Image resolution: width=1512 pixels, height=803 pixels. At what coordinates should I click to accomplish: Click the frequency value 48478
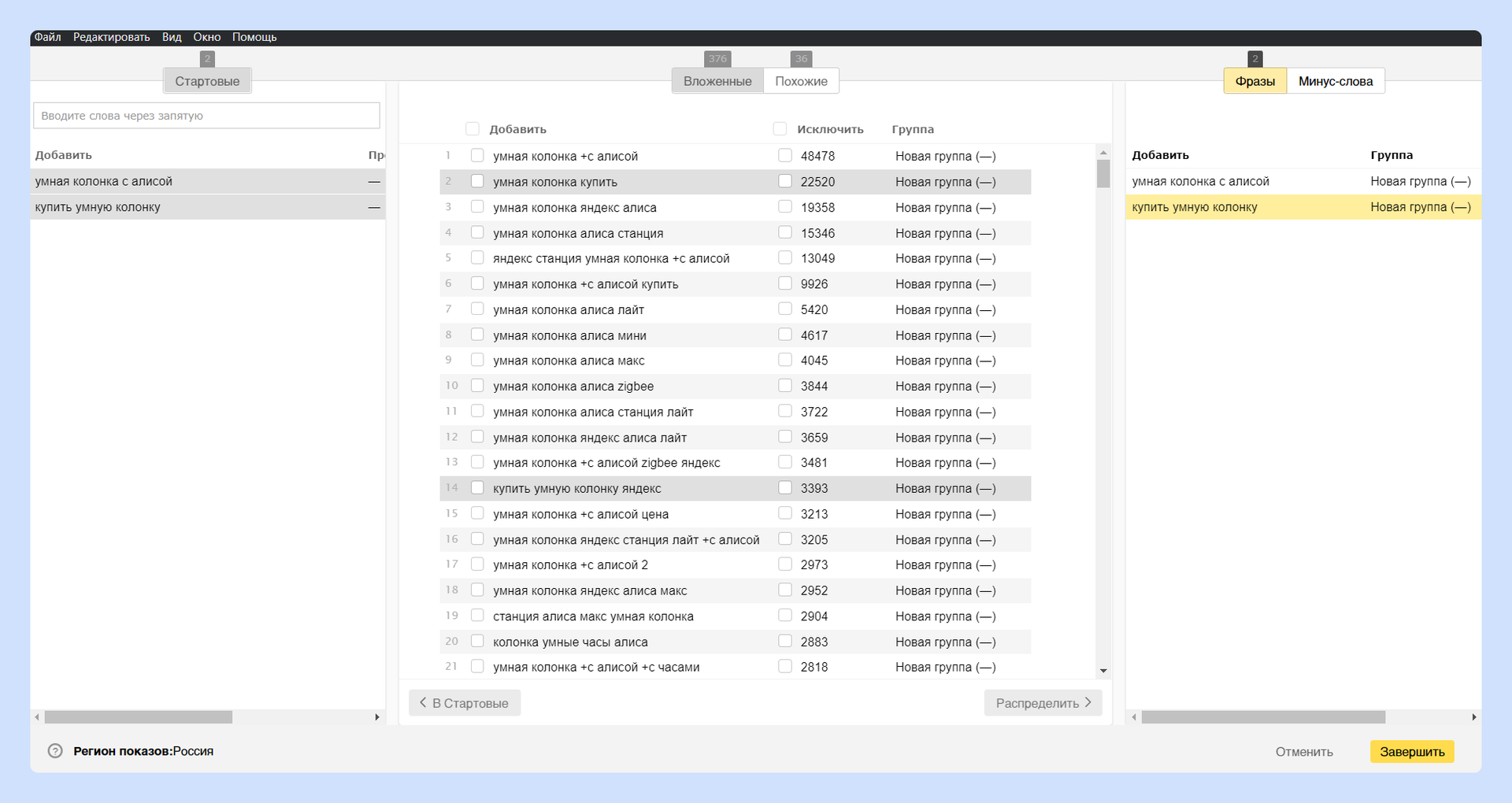point(817,156)
